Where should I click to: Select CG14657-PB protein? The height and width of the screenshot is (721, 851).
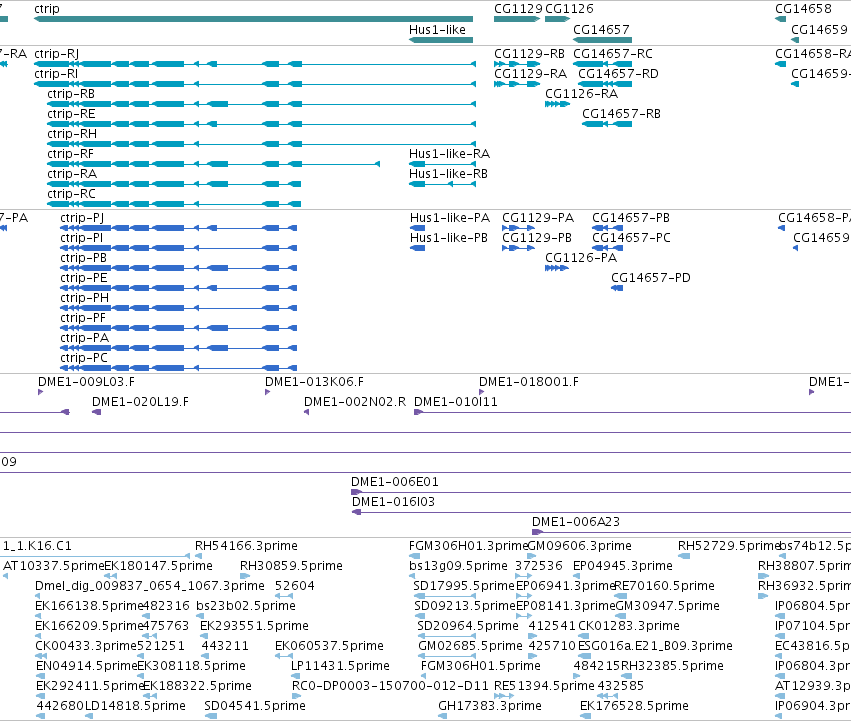coord(607,228)
